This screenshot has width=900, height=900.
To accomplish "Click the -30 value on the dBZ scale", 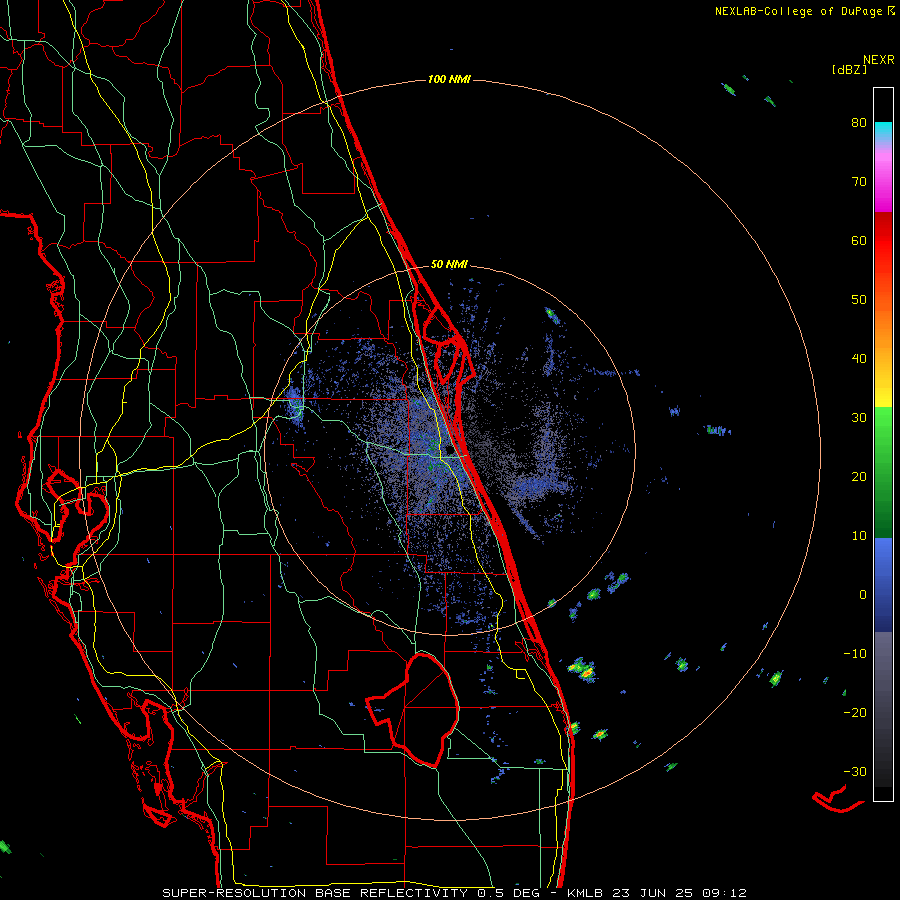I will [855, 772].
